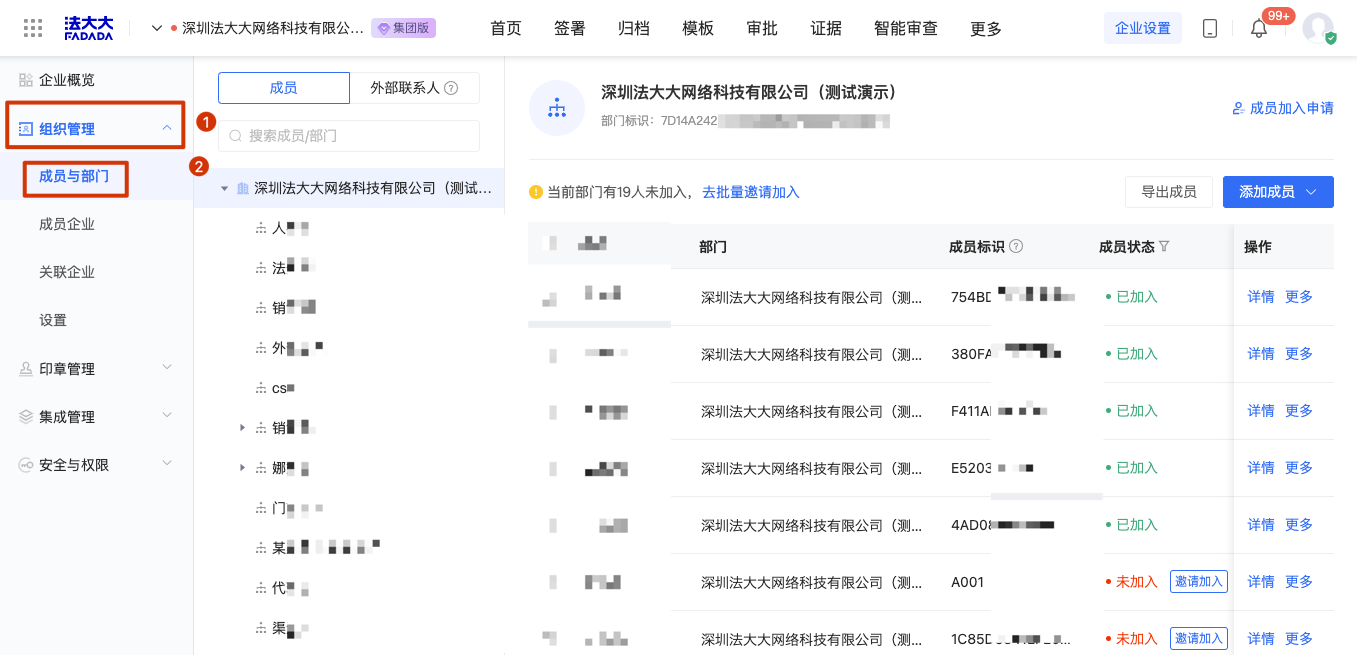Select the department starting with 渠
The height and width of the screenshot is (655, 1357).
click(x=290, y=628)
